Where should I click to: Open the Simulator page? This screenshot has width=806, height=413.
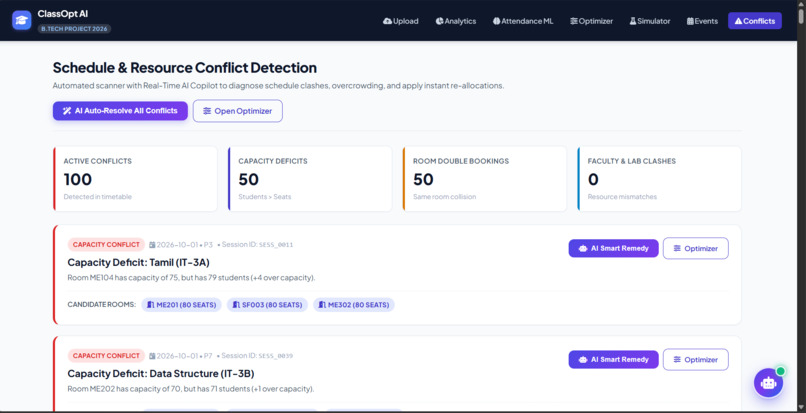(650, 21)
